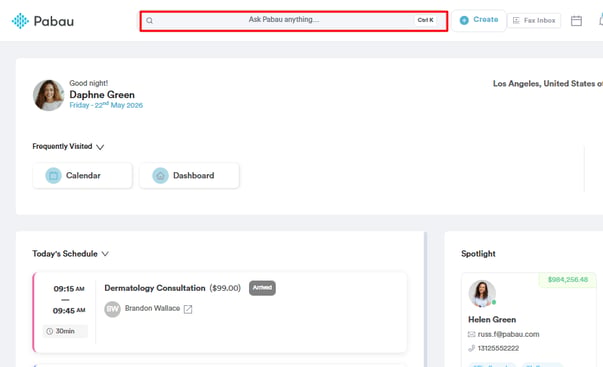Click the 09:15 AM start time
The height and width of the screenshot is (367, 603).
click(x=69, y=289)
